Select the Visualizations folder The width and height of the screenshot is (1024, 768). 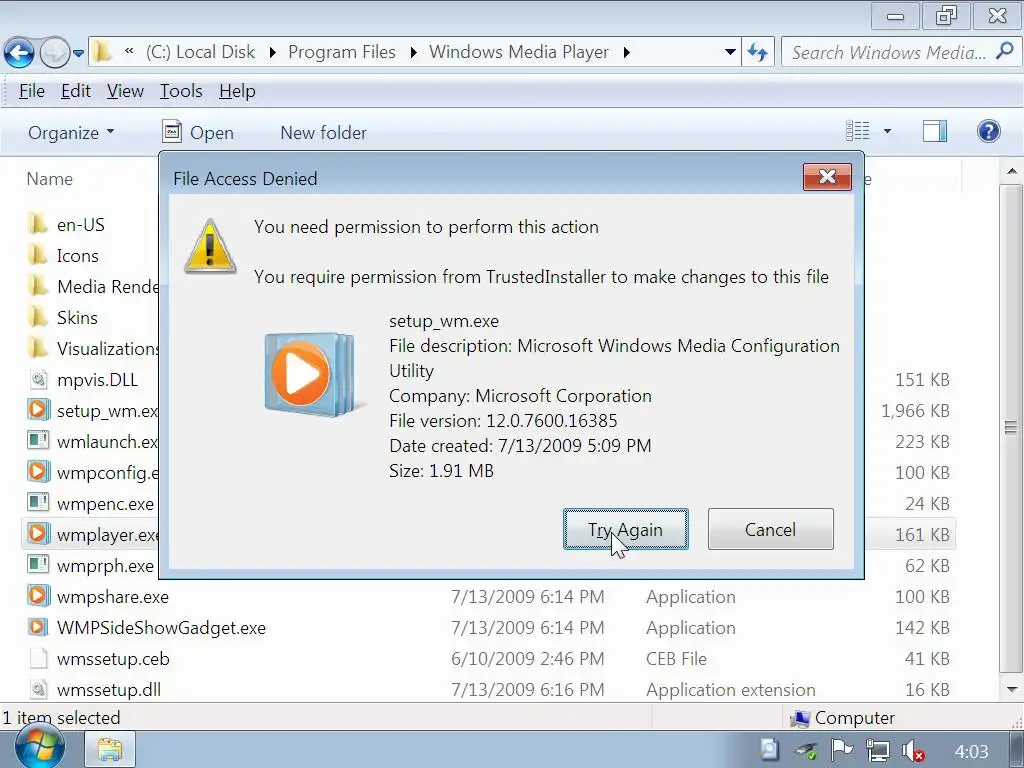coord(93,349)
